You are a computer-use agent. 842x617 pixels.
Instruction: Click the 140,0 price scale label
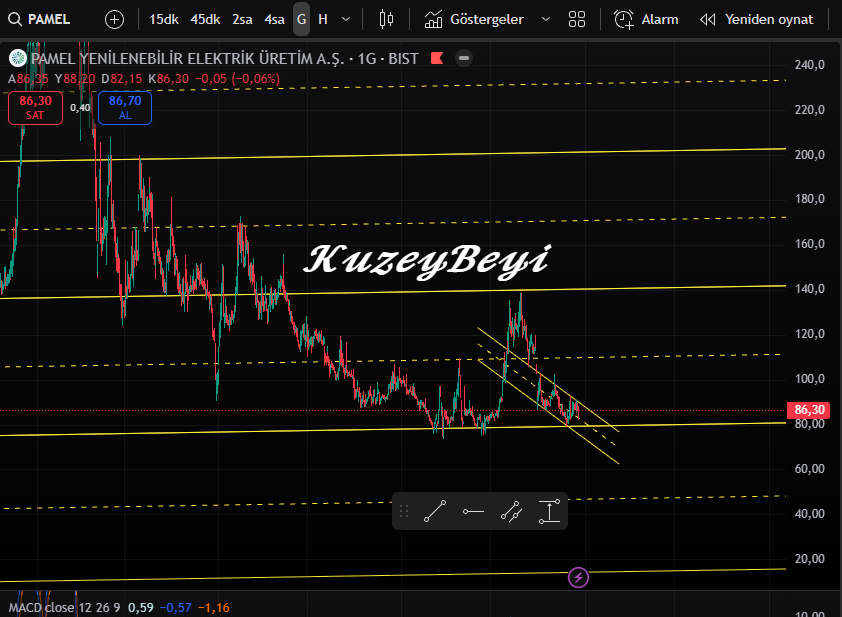point(809,289)
